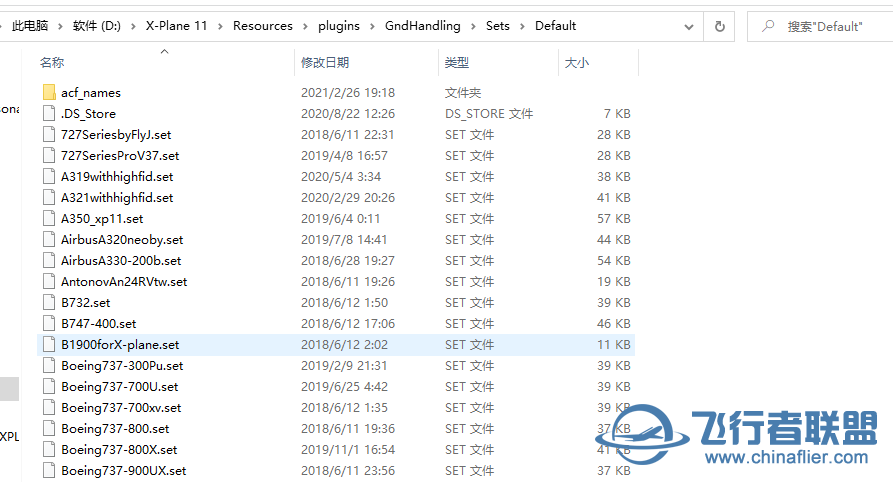Click the 2019/7/8 14:41 date cell

coord(344,240)
